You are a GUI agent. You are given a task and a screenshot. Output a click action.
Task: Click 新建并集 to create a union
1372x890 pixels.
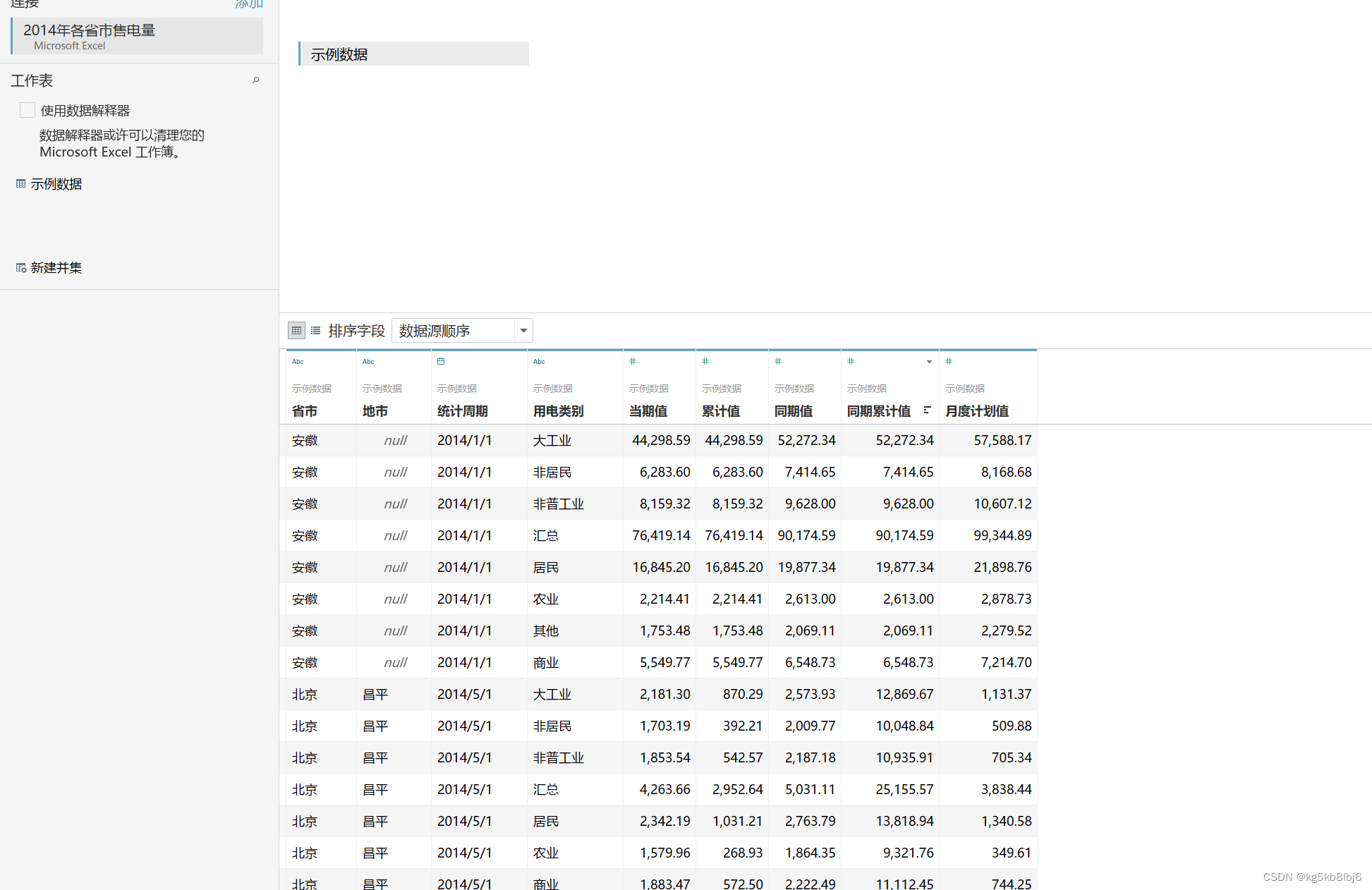point(56,268)
